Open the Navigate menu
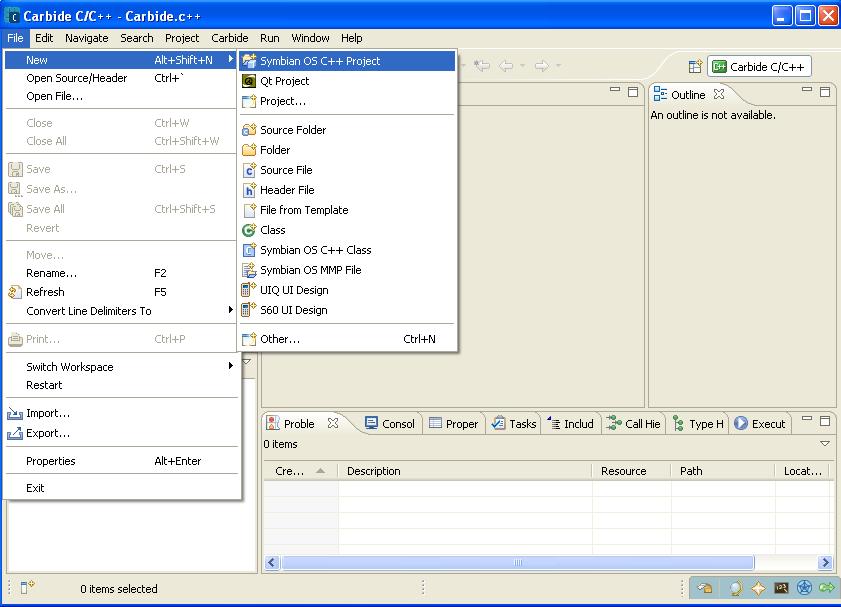The width and height of the screenshot is (841, 607). [86, 38]
